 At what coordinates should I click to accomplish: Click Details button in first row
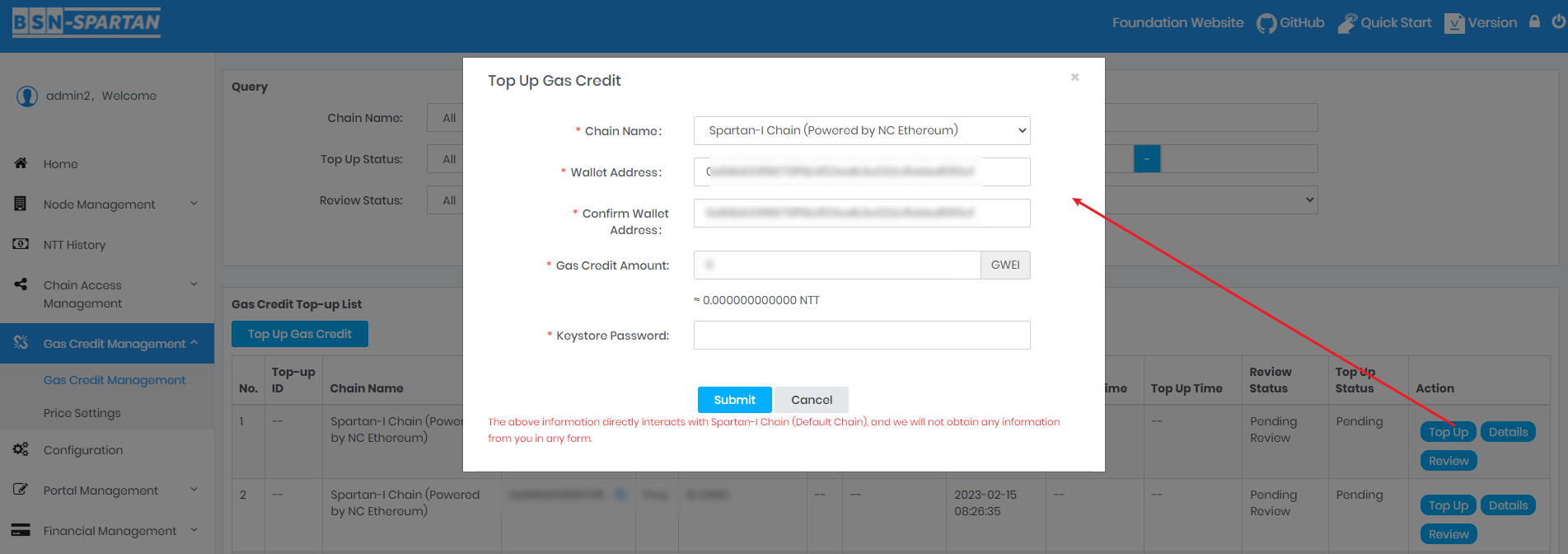pos(1508,432)
